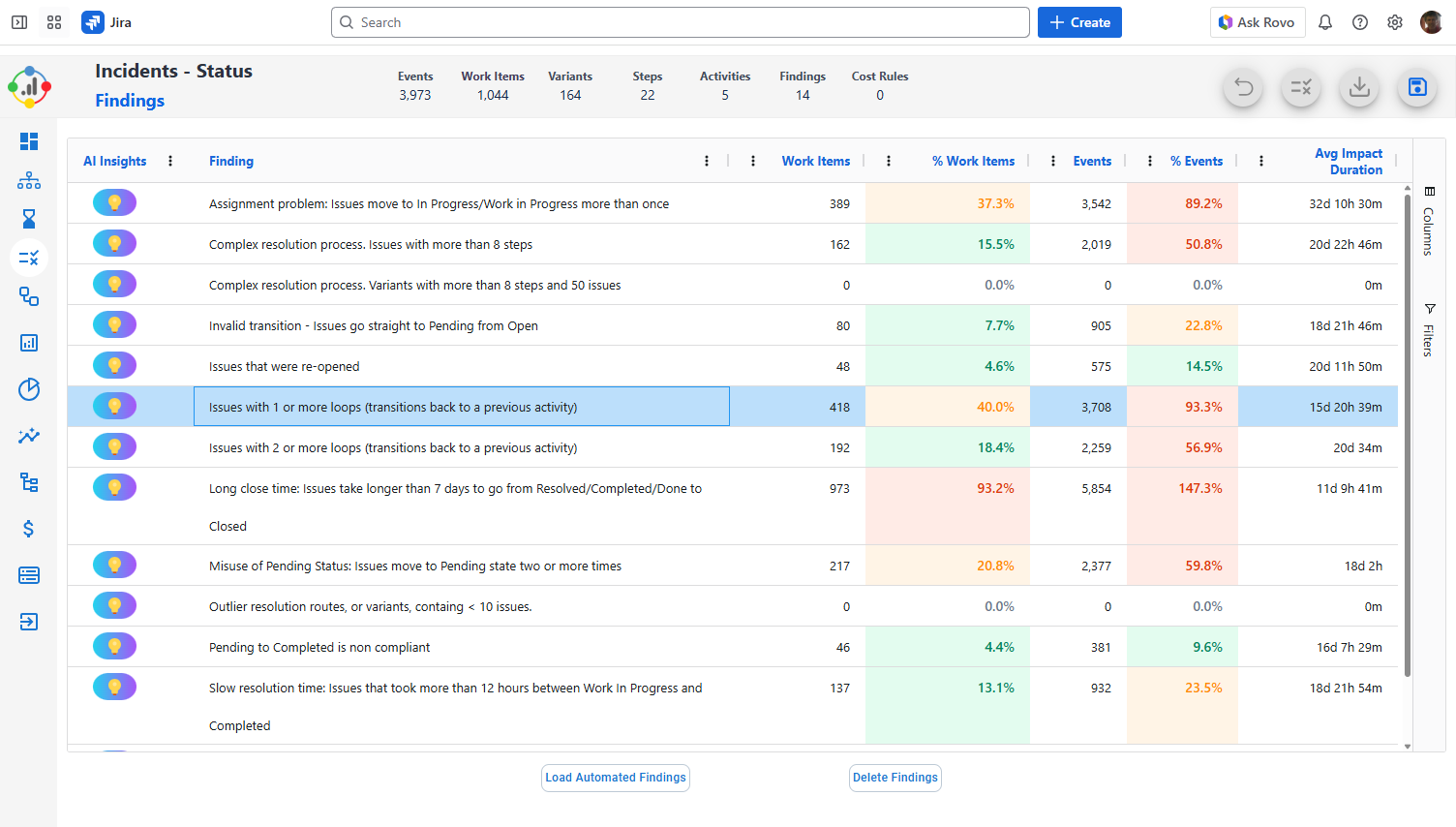Open Jira notifications bell
This screenshot has width=1456, height=827.
click(1325, 22)
